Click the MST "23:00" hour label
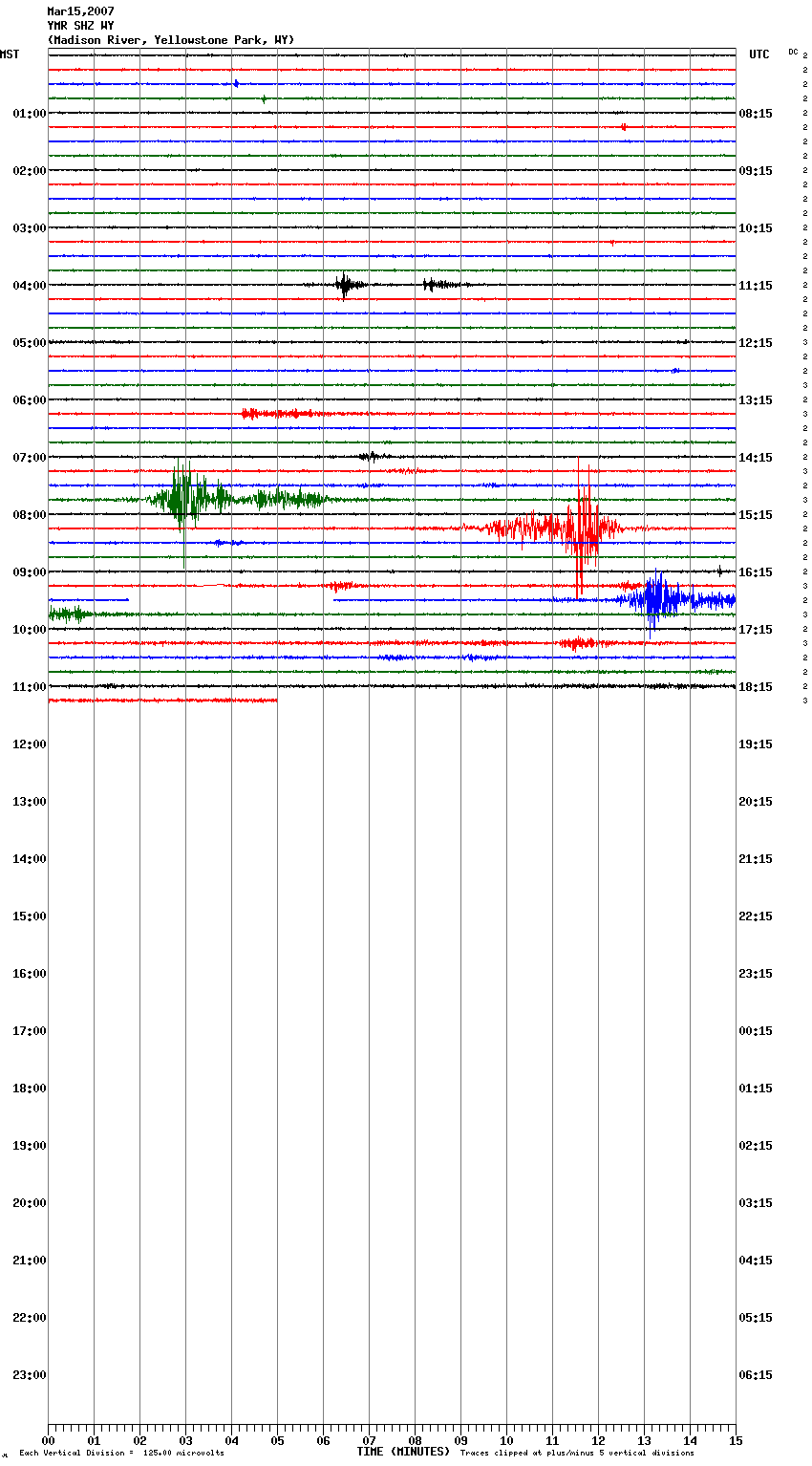The height and width of the screenshot is (1466, 812). (30, 1375)
